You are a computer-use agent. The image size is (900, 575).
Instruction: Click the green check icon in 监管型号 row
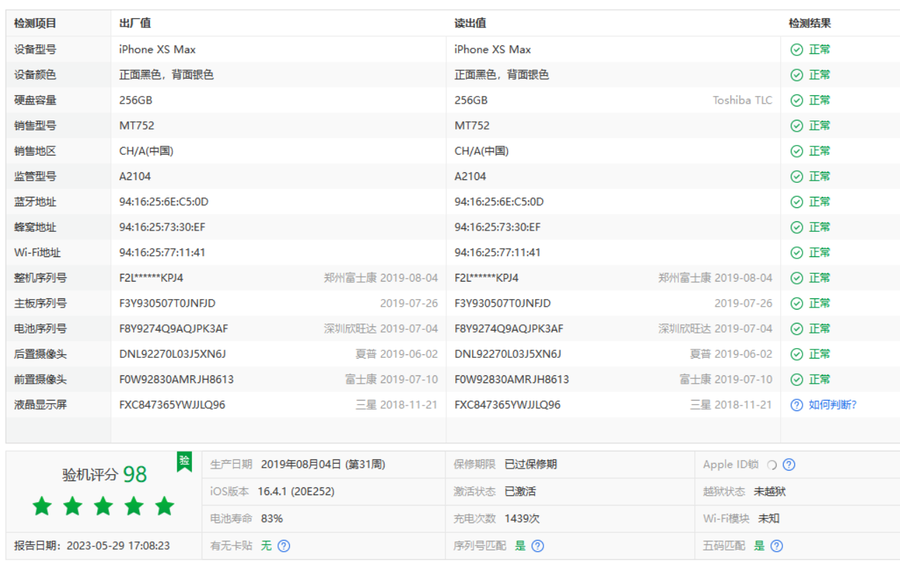[x=797, y=177]
